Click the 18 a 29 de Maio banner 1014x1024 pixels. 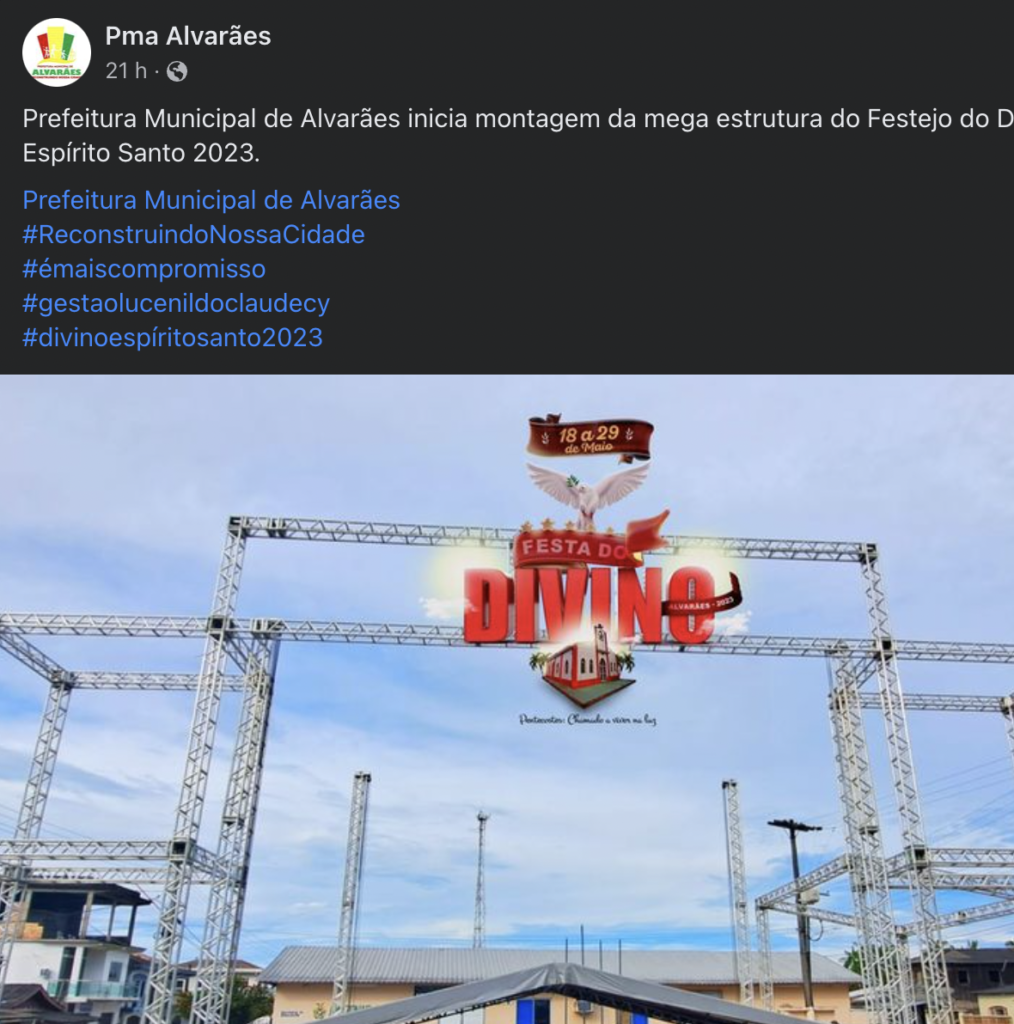pos(590,438)
